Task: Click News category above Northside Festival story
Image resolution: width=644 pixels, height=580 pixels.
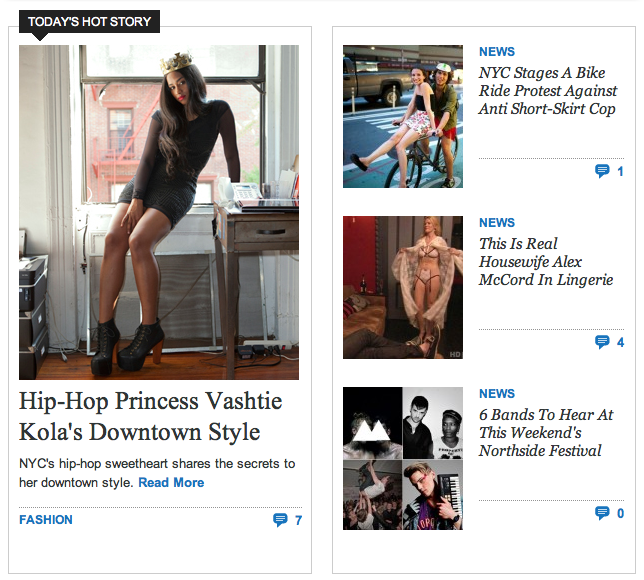Action: pyautogui.click(x=497, y=394)
